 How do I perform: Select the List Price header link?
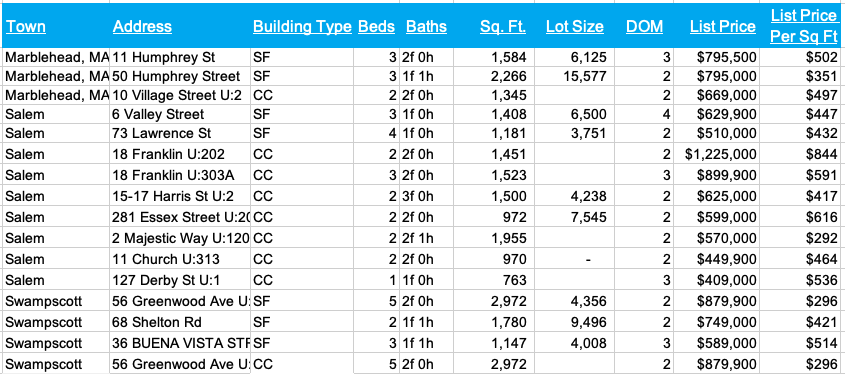pos(723,27)
